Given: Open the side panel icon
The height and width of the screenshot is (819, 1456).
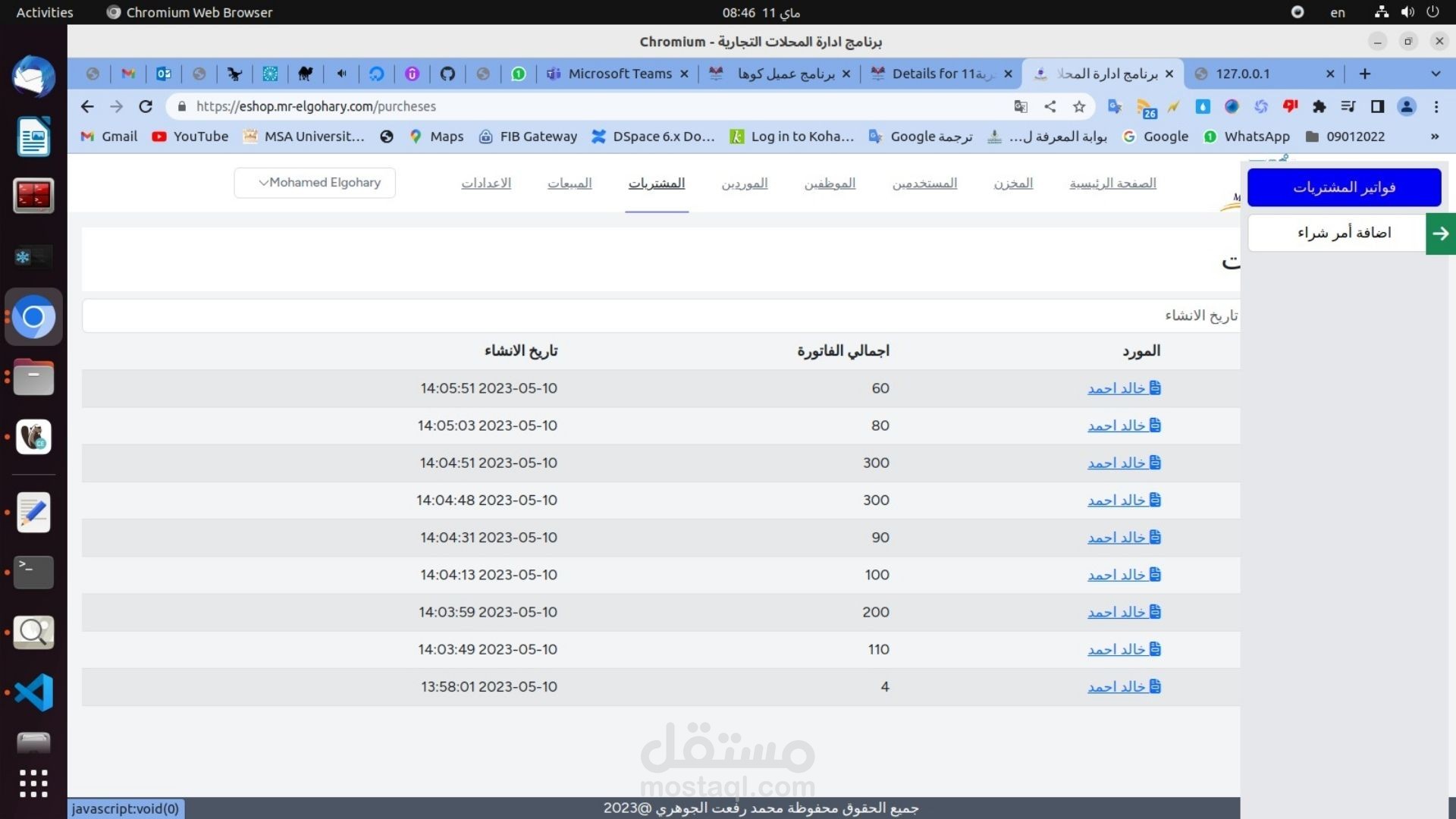Looking at the screenshot, I should pos(1378,107).
